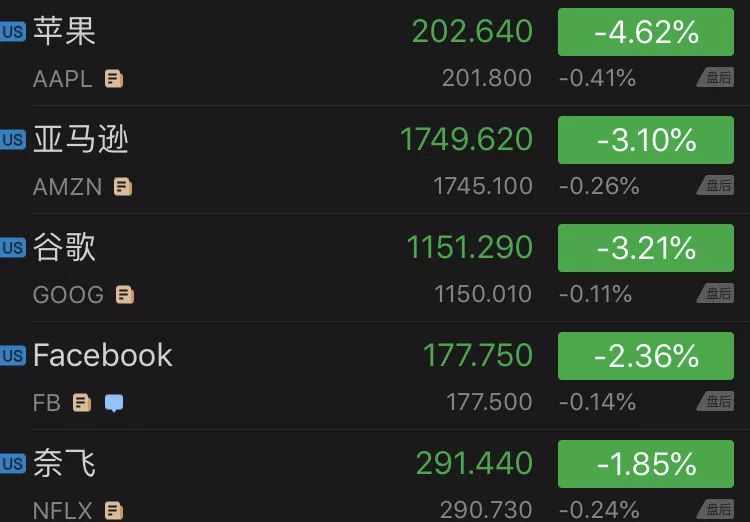
Task: Open the note icon beside GOOG
Action: (125, 295)
